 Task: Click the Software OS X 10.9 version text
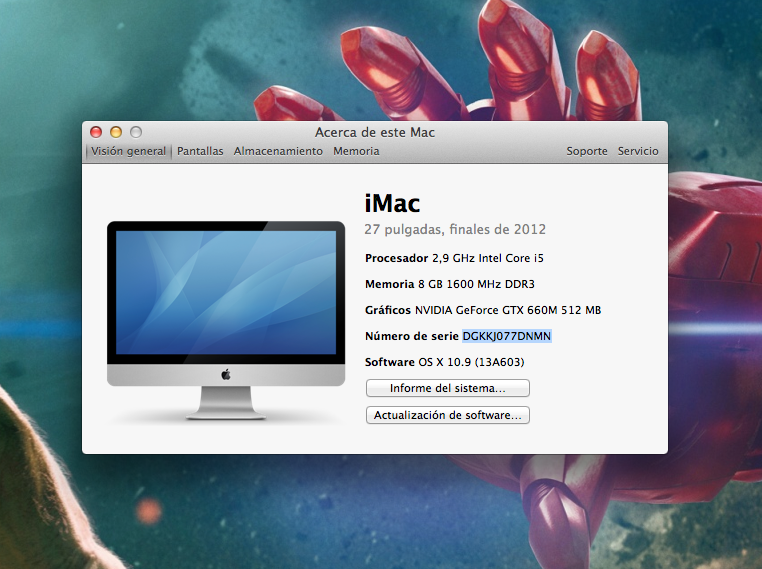coord(444,362)
